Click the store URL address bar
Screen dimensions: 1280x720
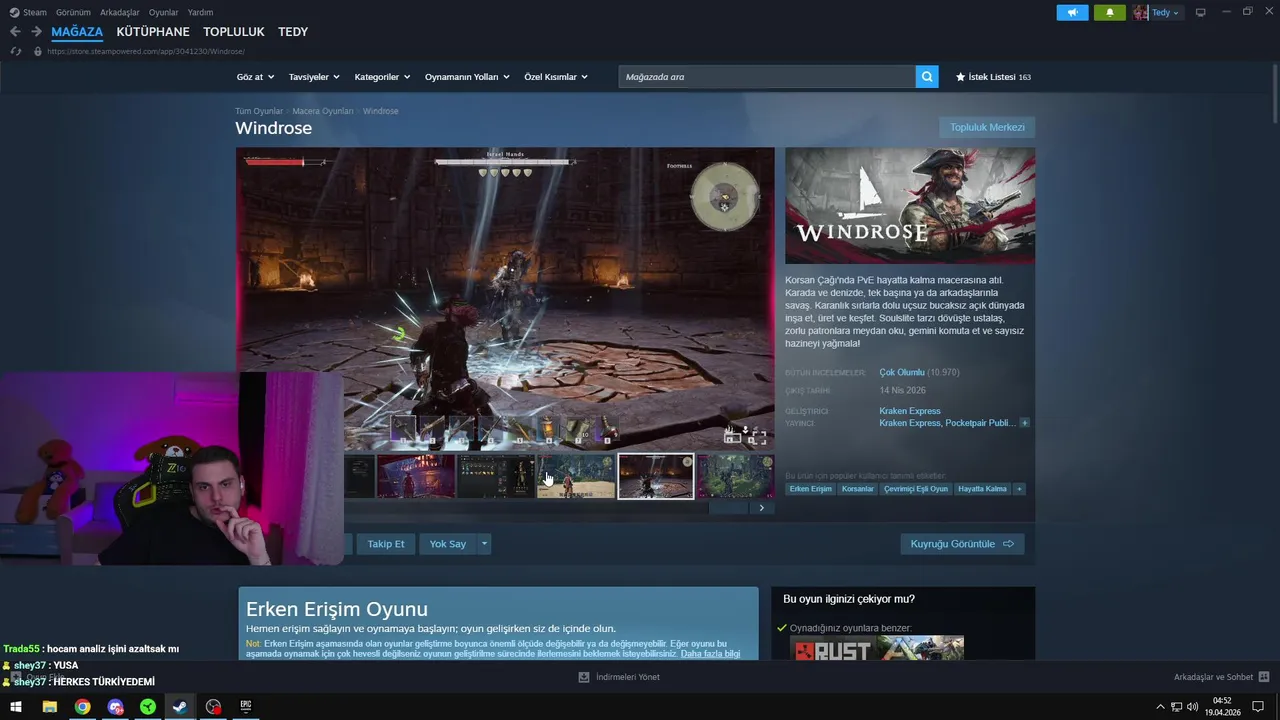(146, 51)
